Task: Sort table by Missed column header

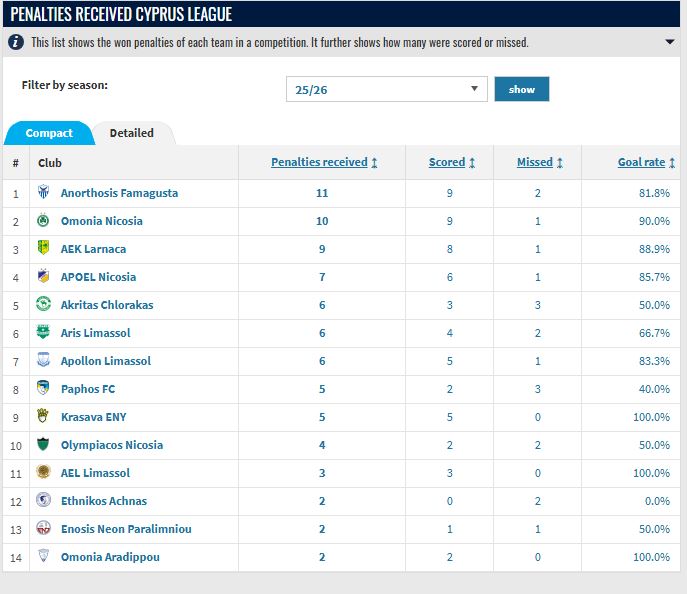Action: [540, 162]
